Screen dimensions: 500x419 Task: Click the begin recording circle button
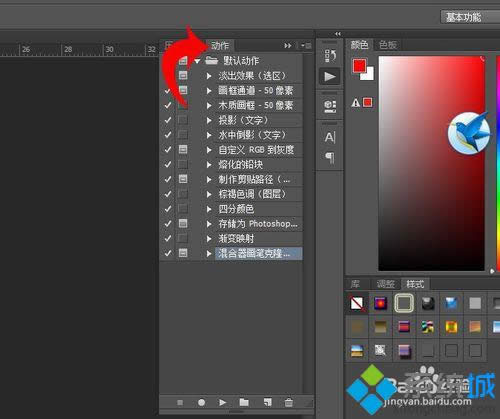click(201, 403)
